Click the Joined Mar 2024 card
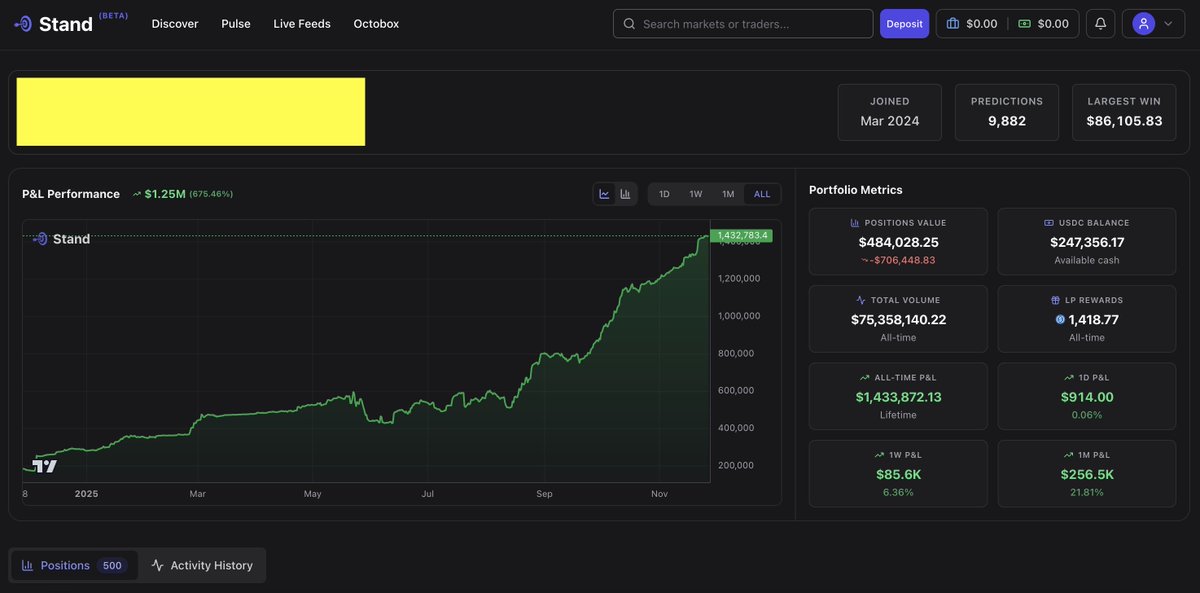 (x=890, y=112)
